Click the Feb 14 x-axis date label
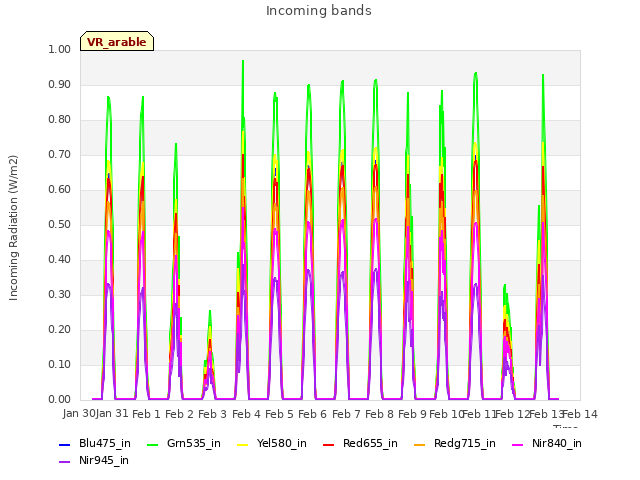 (580, 414)
